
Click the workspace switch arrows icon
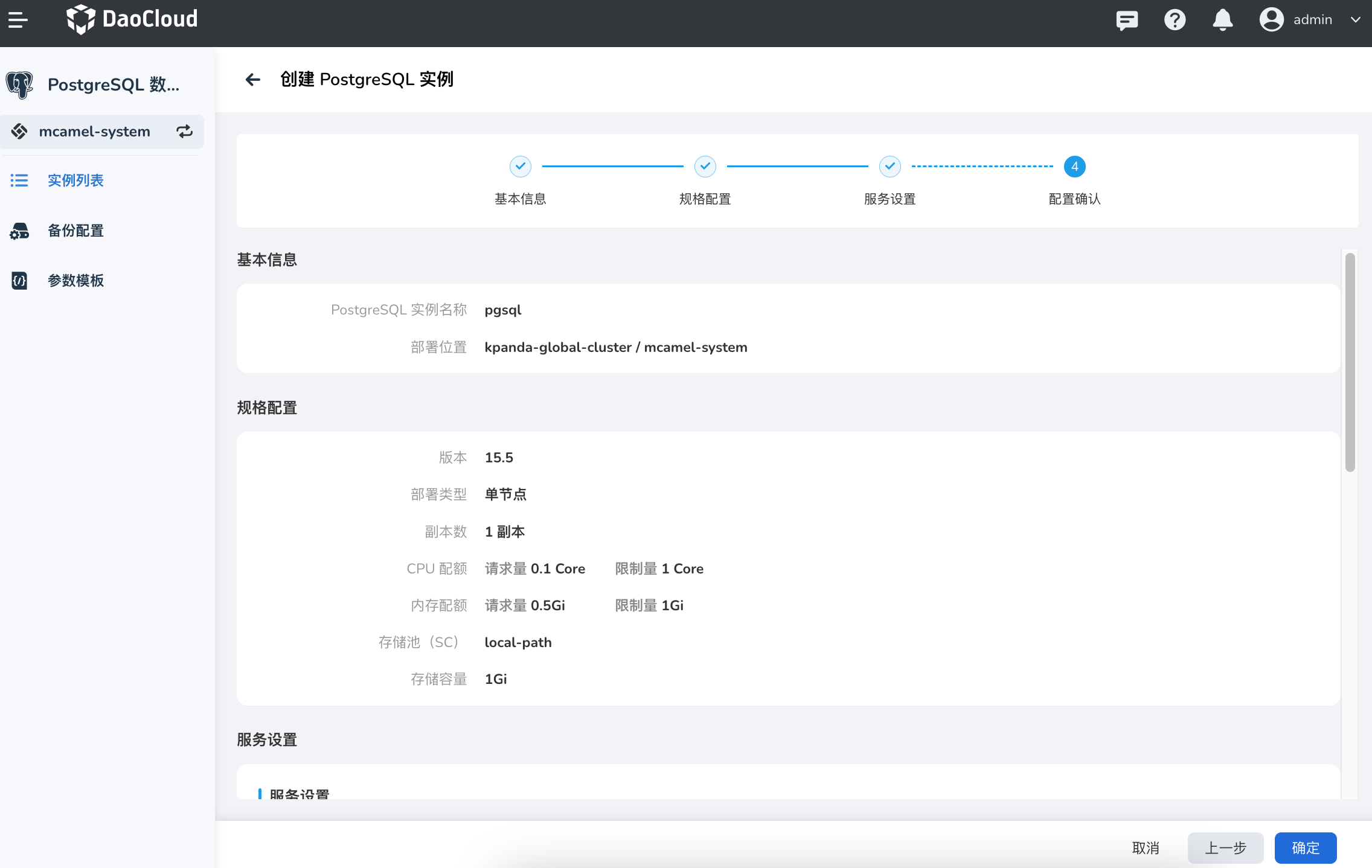(x=184, y=132)
